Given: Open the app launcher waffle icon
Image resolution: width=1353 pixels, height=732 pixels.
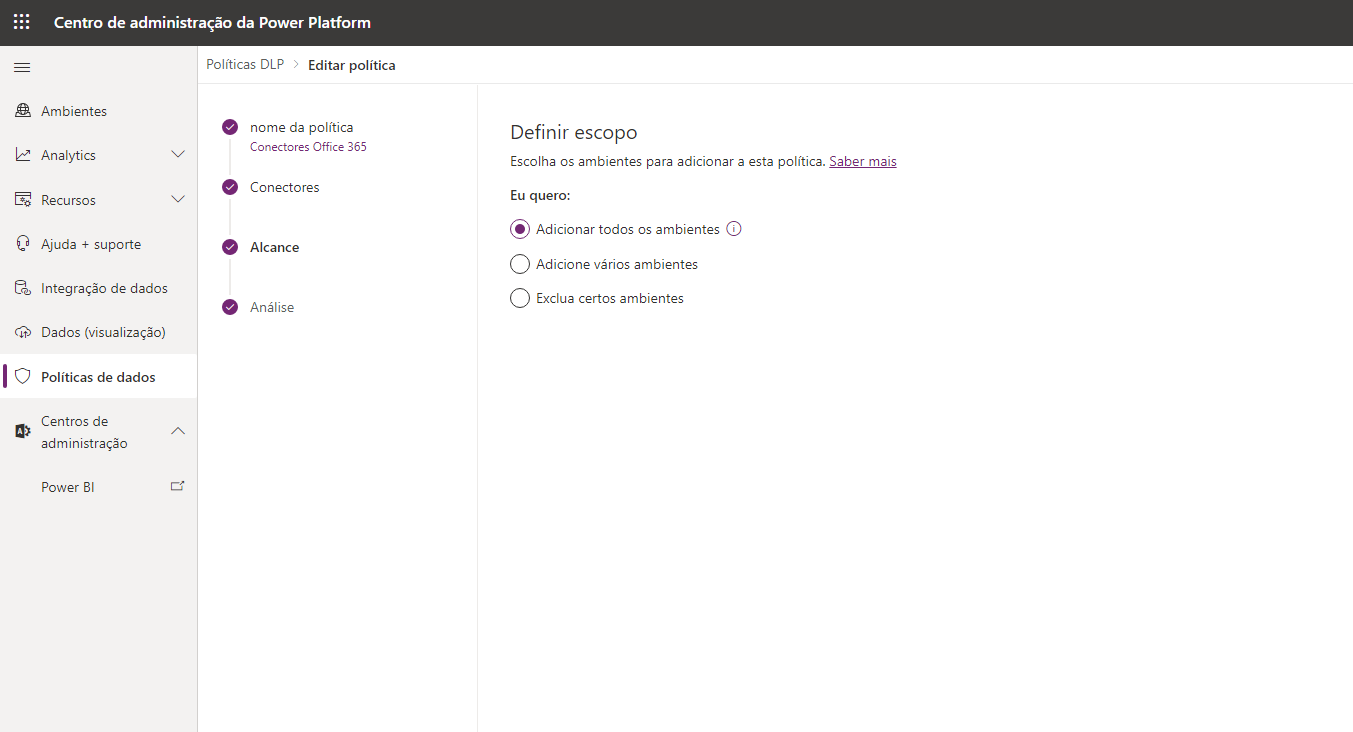Looking at the screenshot, I should 22,22.
